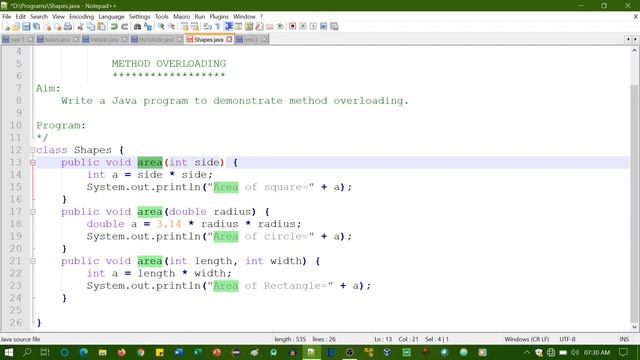Open the Function List toolbar icon
Viewport: 640px width, 360px height.
tap(259, 27)
